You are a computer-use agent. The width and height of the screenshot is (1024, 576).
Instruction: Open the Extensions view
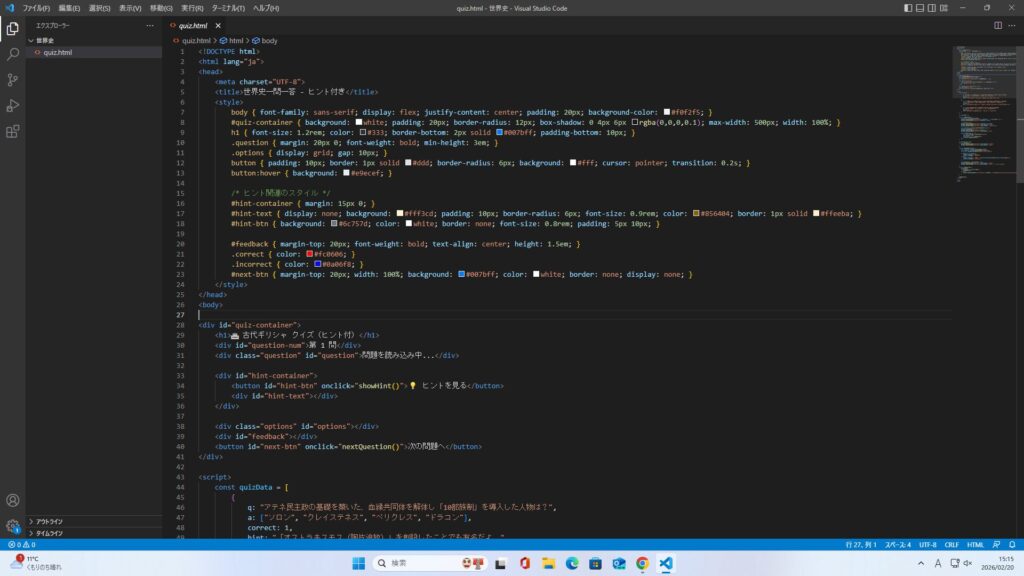(13, 131)
